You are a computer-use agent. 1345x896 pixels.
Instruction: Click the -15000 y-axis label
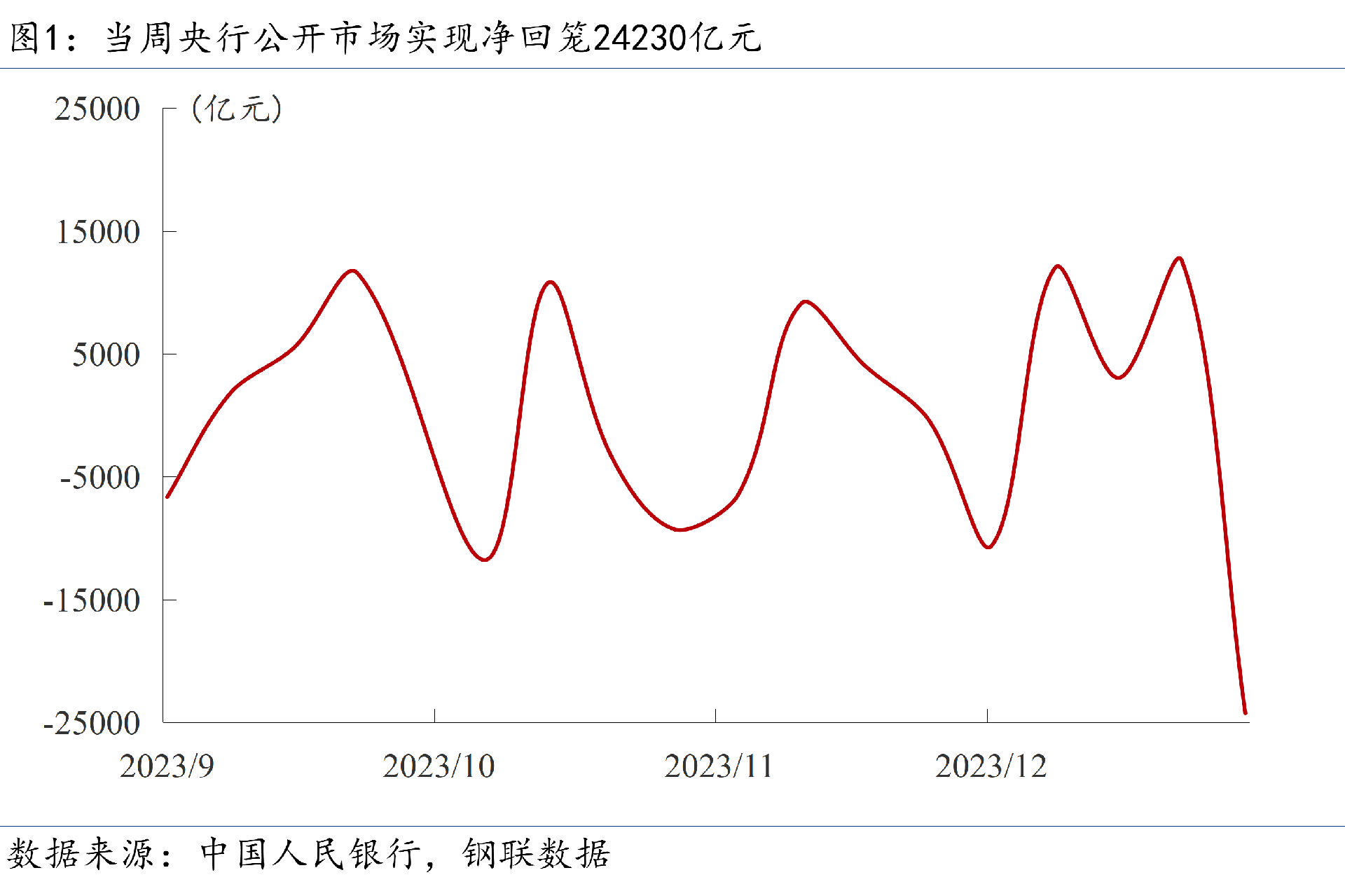[91, 601]
